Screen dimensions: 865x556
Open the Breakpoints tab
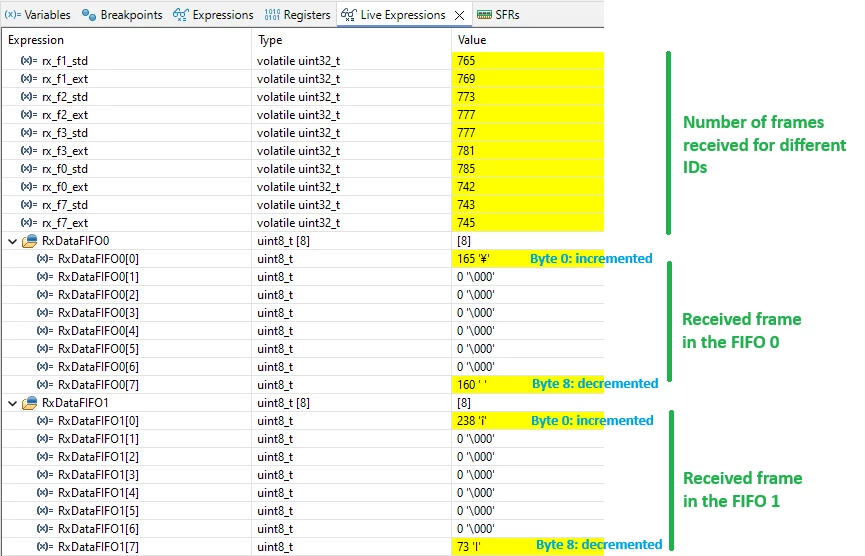point(122,15)
